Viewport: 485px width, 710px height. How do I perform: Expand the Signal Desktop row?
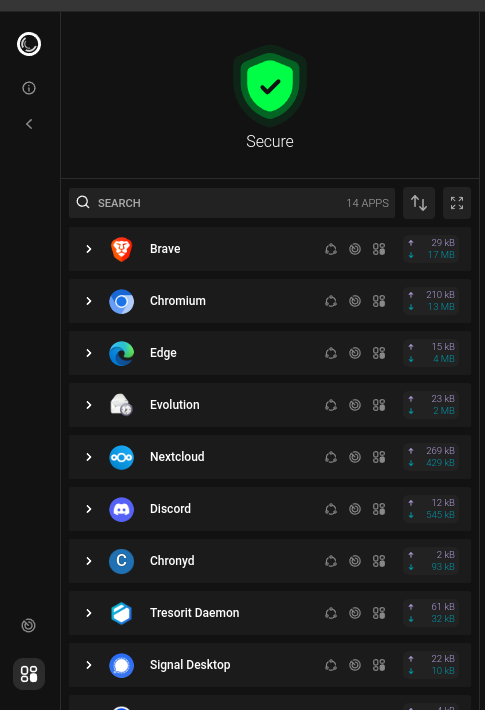point(89,665)
